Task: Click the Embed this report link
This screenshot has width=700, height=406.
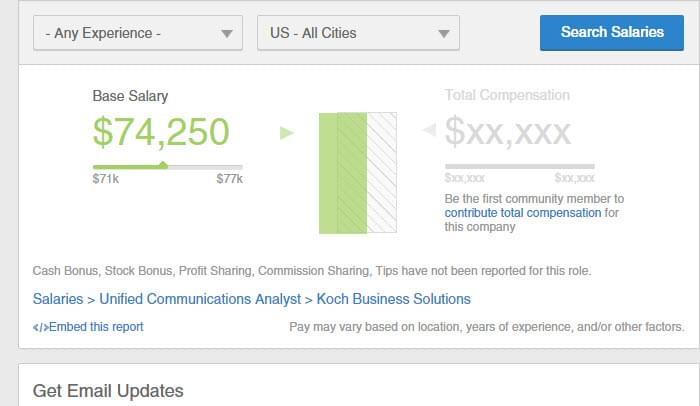Action: [96, 327]
